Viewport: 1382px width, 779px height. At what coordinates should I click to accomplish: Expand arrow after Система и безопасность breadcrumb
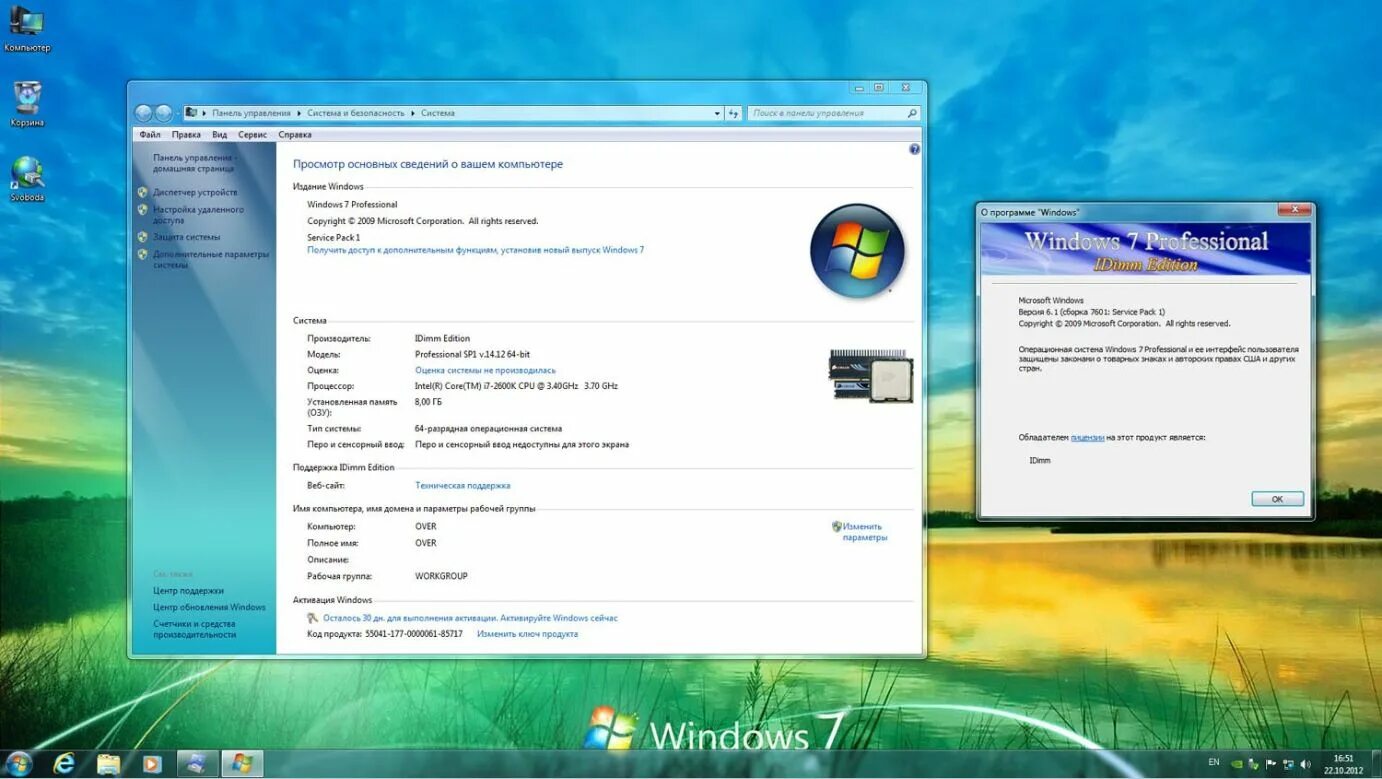(413, 113)
